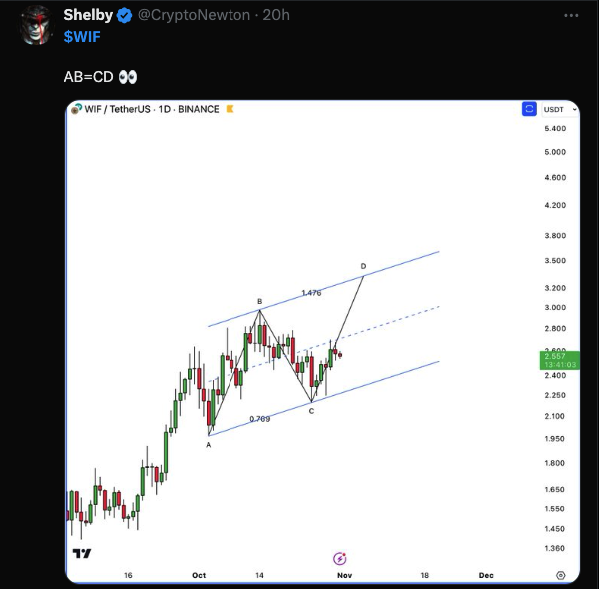Click the orange flag icon beside BINANCE

[x=230, y=109]
